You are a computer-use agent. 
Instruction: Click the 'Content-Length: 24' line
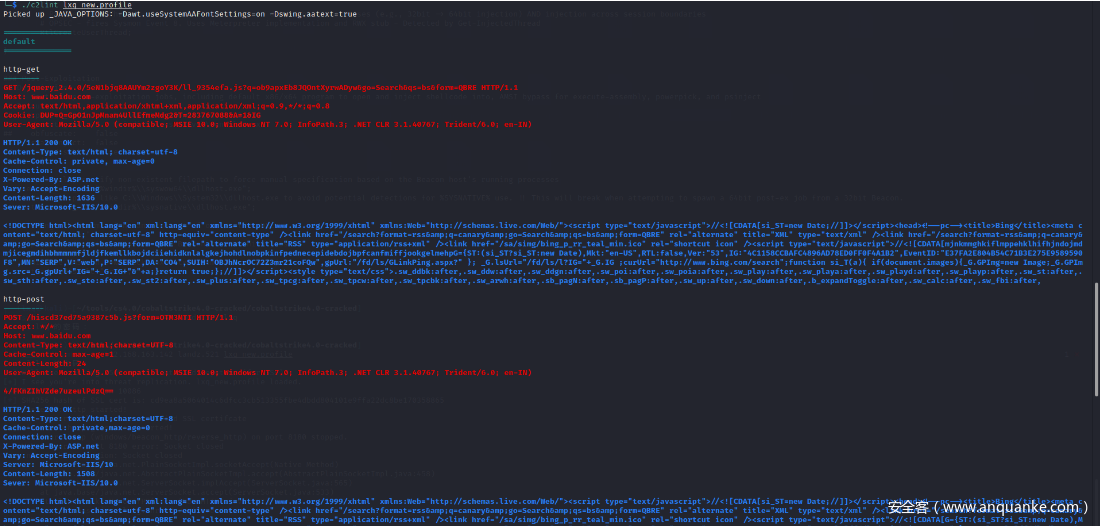(44, 363)
